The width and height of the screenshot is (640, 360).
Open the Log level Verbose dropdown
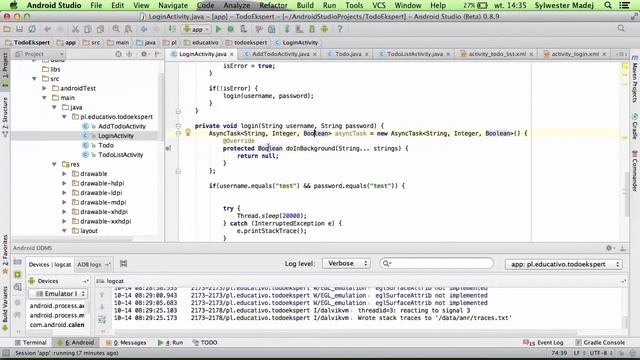(x=347, y=264)
